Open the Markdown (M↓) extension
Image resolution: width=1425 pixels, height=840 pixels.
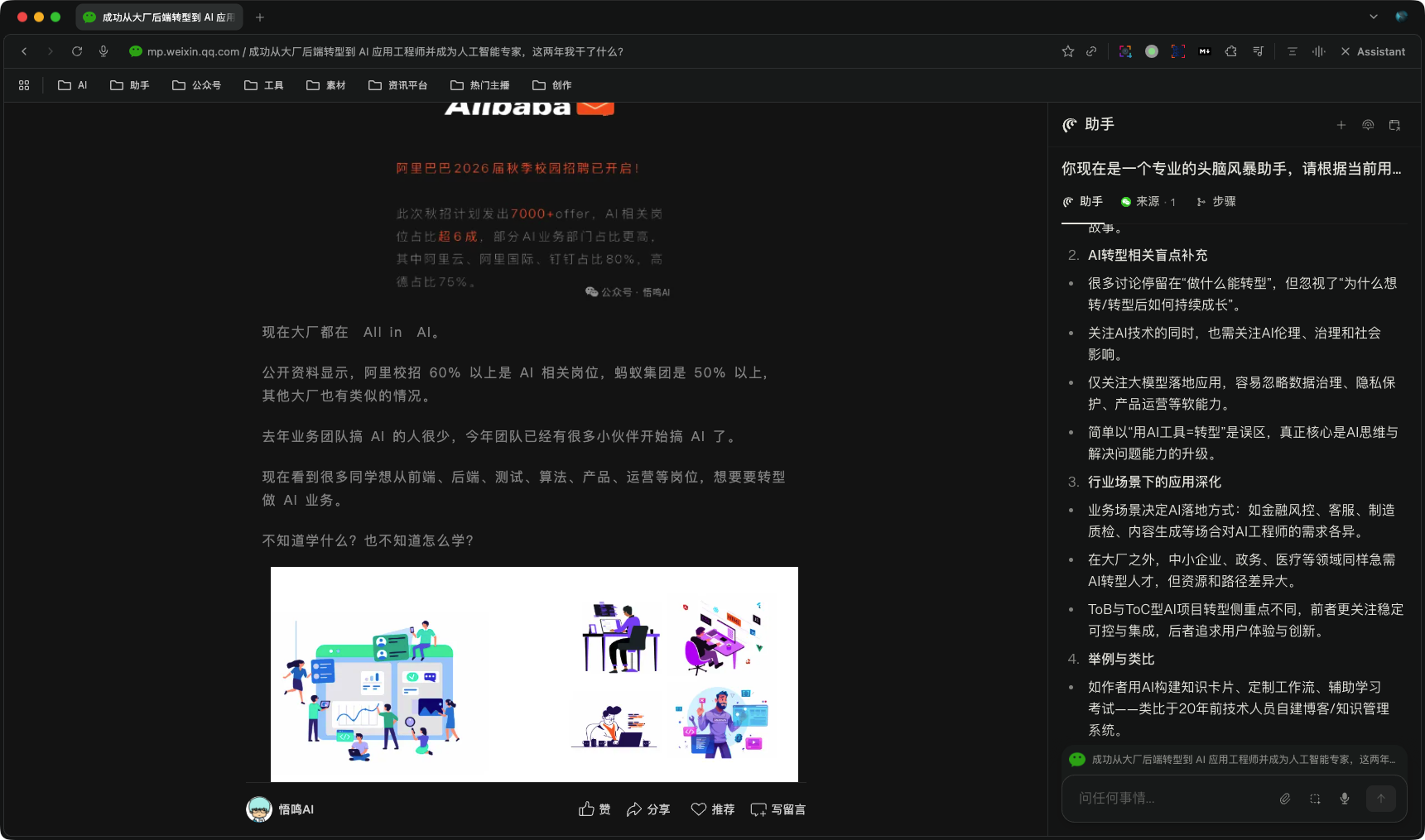[1205, 51]
